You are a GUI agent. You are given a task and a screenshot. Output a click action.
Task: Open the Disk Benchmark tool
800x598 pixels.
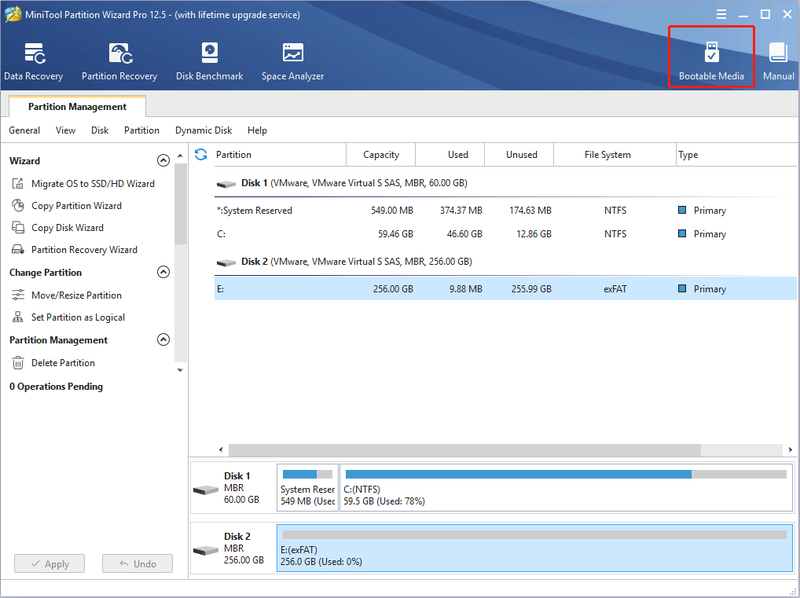pyautogui.click(x=209, y=62)
